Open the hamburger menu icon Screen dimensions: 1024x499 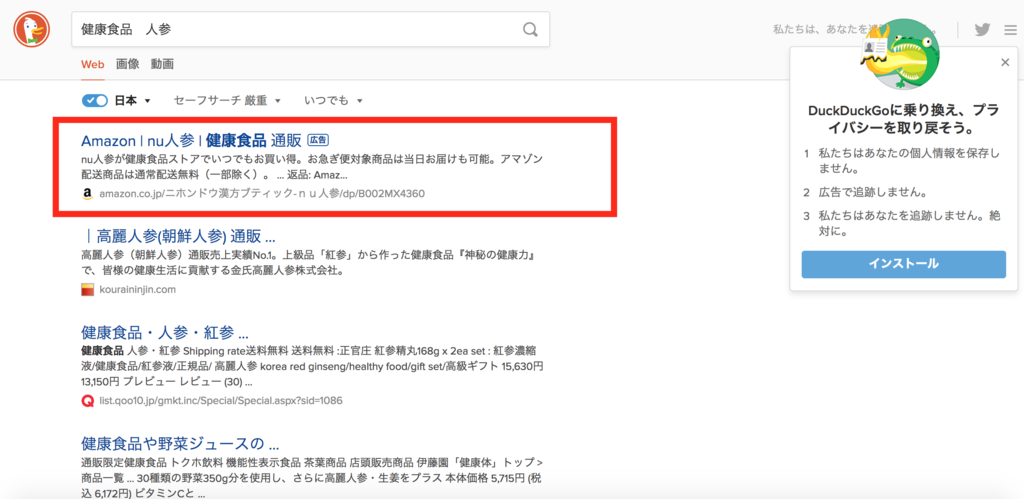tap(1010, 30)
